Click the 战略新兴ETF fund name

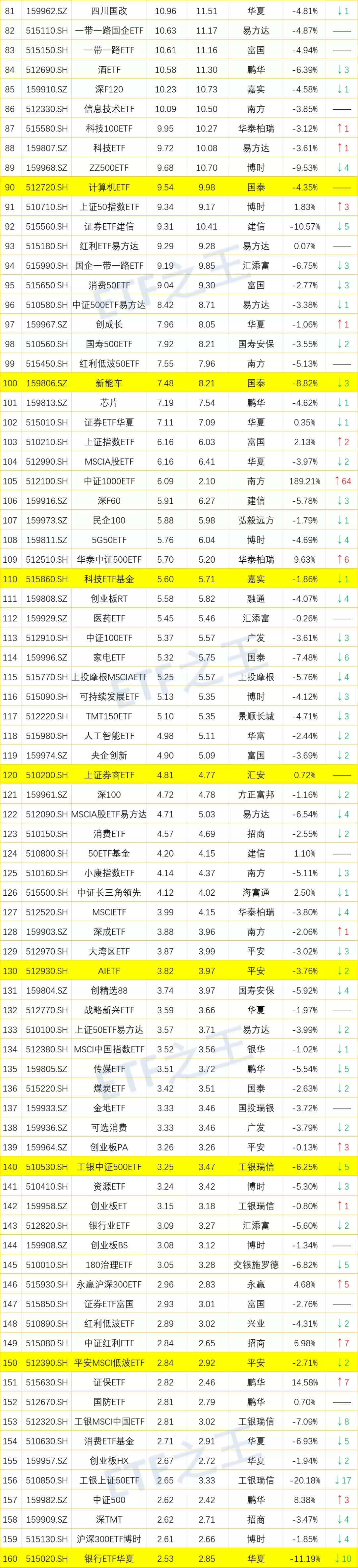(109, 1010)
